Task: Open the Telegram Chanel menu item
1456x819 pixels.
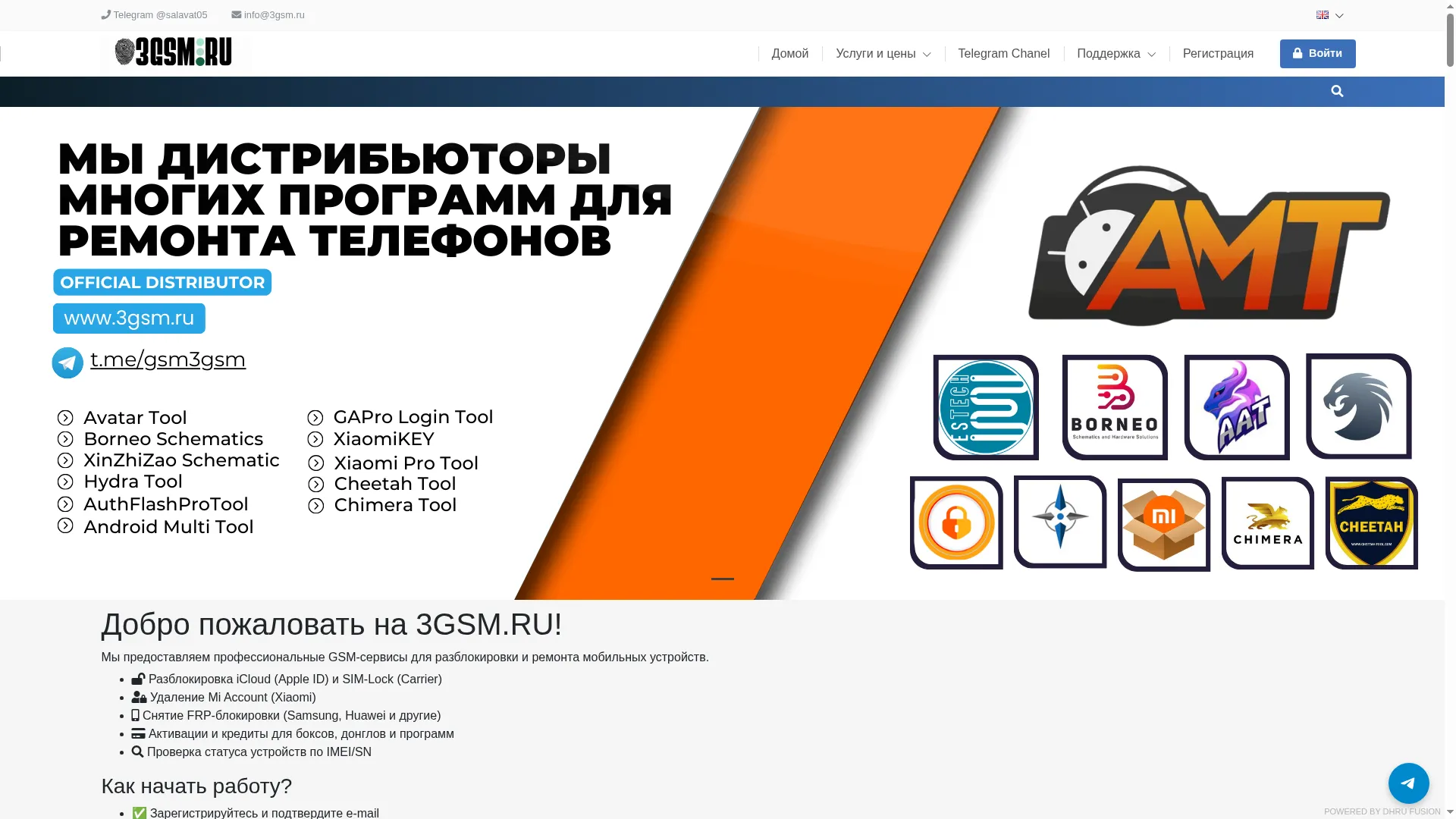Action: pos(1003,54)
